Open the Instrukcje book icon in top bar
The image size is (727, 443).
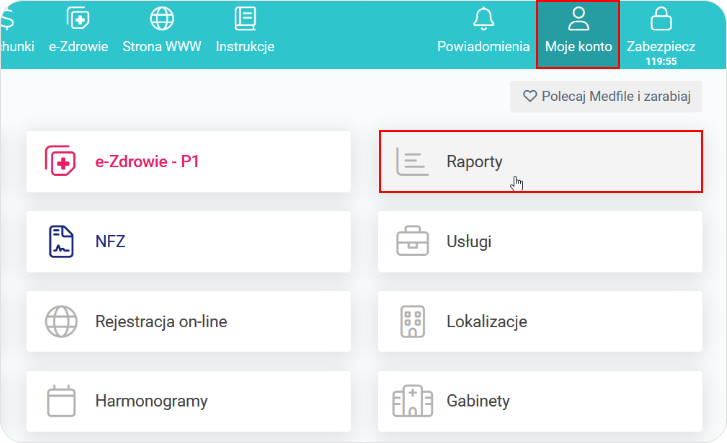245,19
